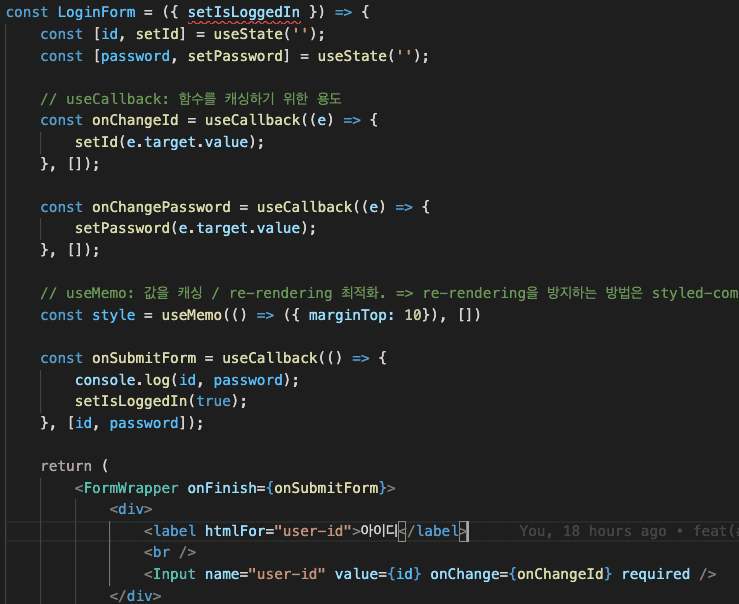Click the underlined setIsLoggedIn prop parameter

click(x=244, y=13)
